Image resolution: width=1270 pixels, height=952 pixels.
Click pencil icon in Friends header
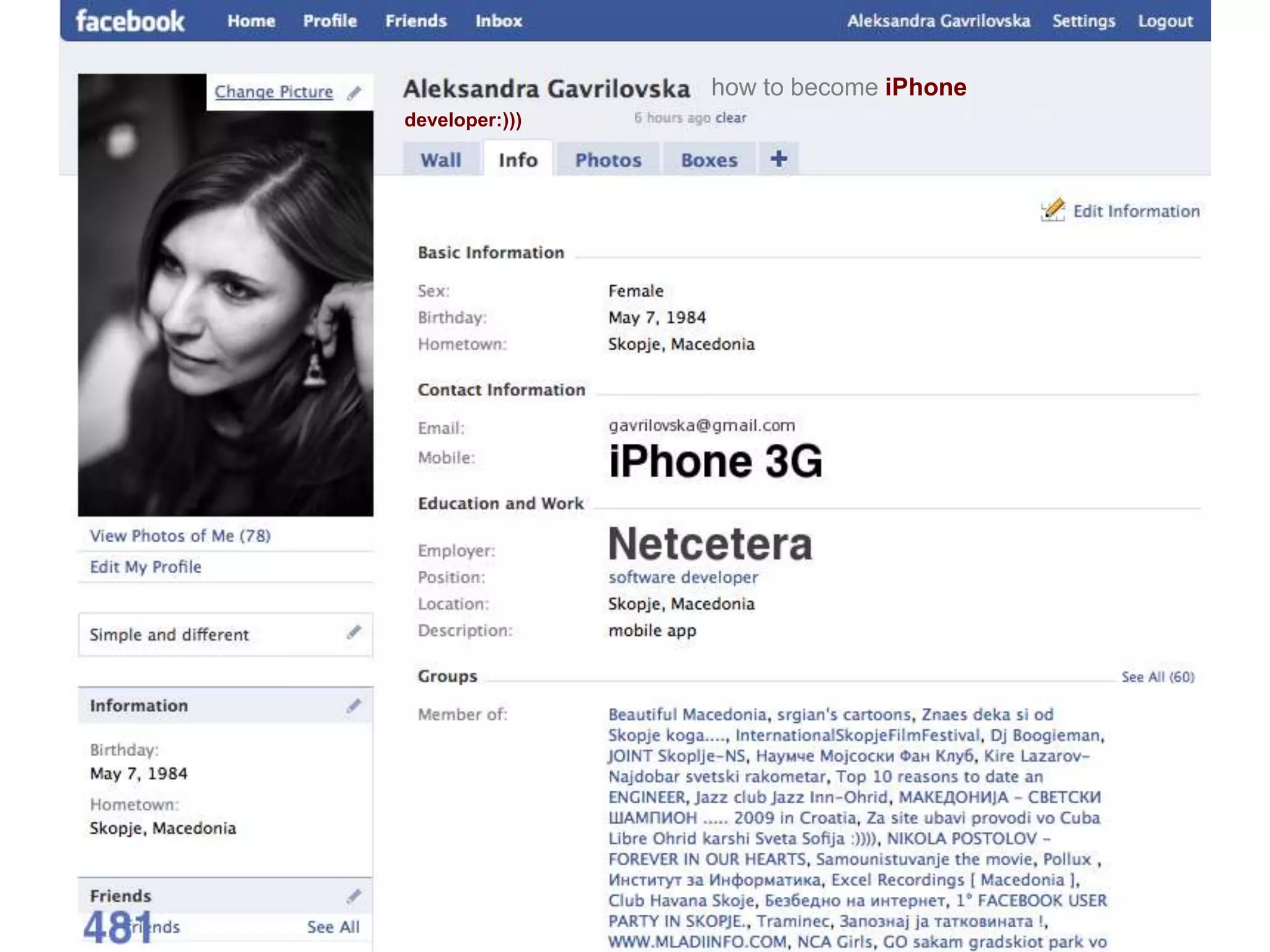353,896
